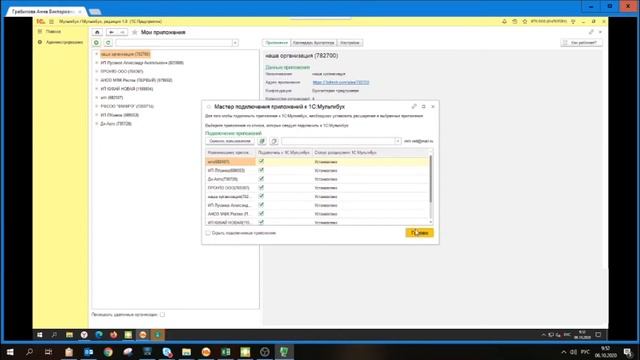This screenshot has width=640, height=360.
Task: Navigate back with the left arrow
Action: tap(111, 32)
